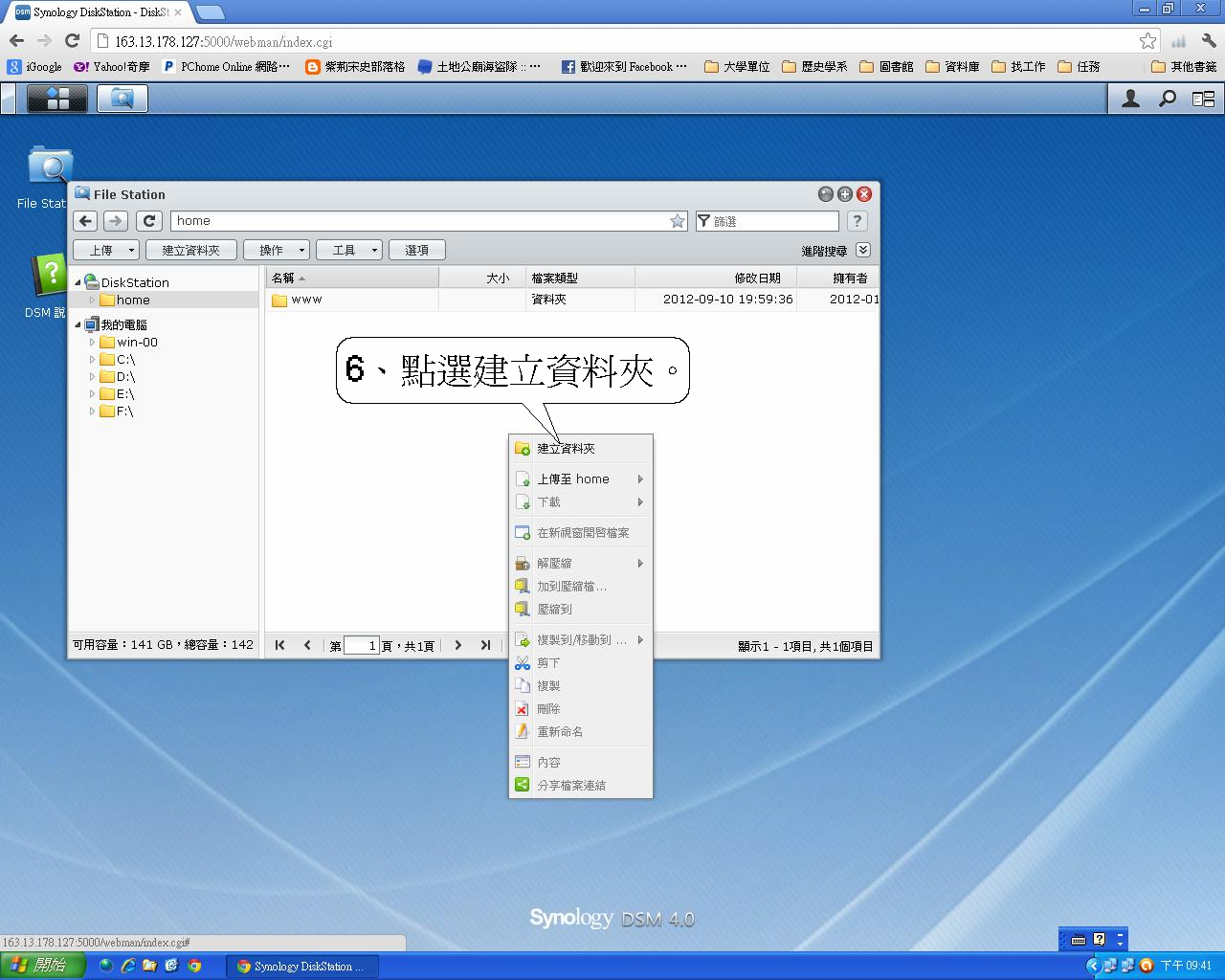
Task: Click the 建立資料夾 toolbar button
Action: (191, 250)
